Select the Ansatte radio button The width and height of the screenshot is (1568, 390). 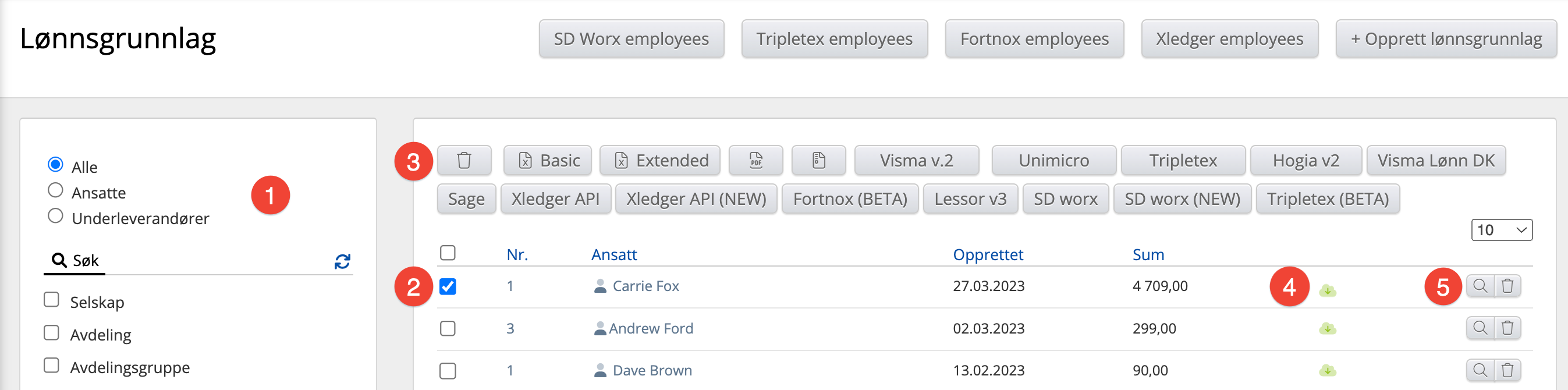[55, 190]
